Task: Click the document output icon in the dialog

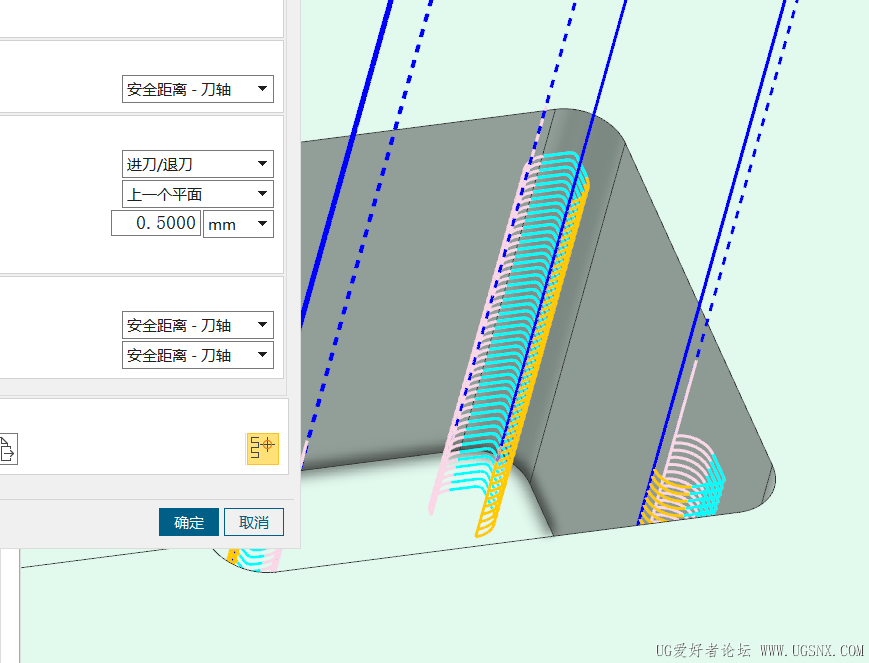Action: point(8,449)
